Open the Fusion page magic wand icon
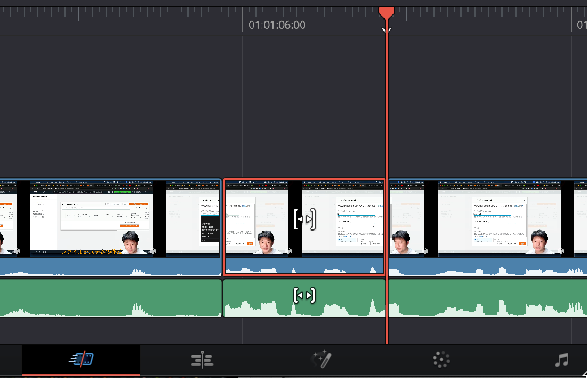587x378 pixels. pos(322,359)
